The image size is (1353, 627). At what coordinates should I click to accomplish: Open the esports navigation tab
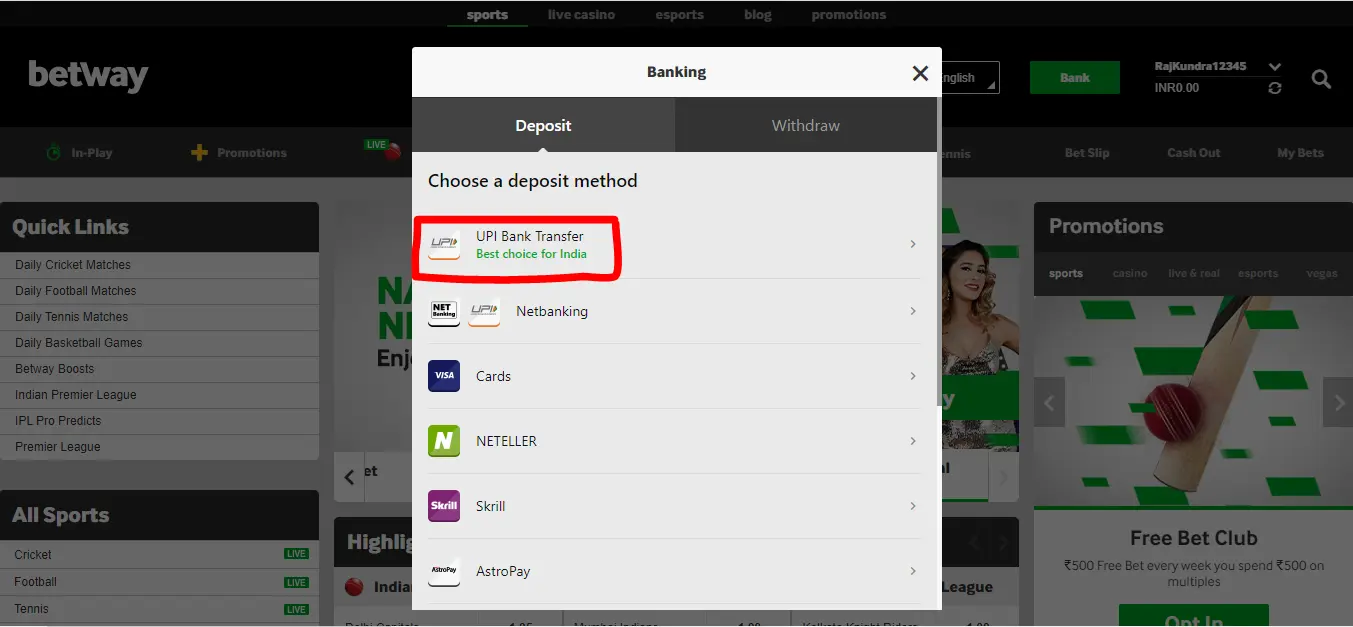point(679,15)
